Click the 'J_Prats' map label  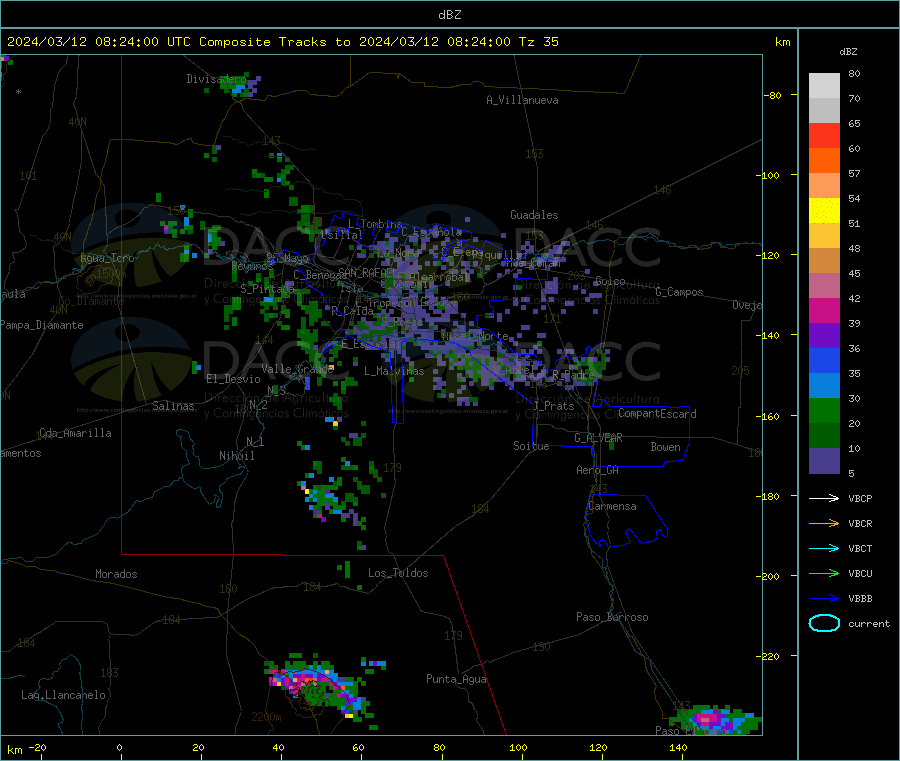point(553,406)
